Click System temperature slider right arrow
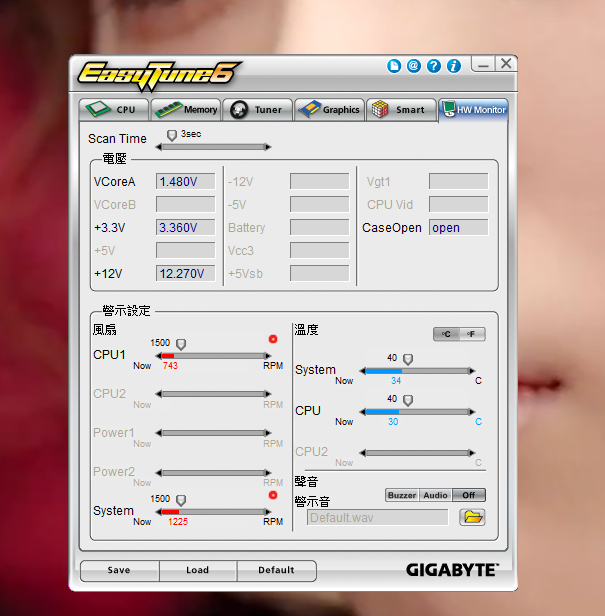The width and height of the screenshot is (605, 616). [x=472, y=371]
